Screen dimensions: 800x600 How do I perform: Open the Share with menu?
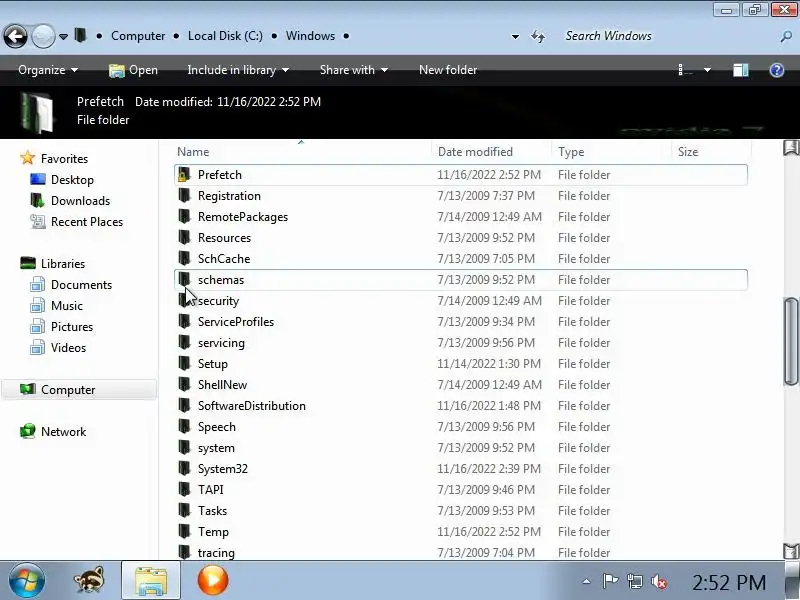[353, 70]
